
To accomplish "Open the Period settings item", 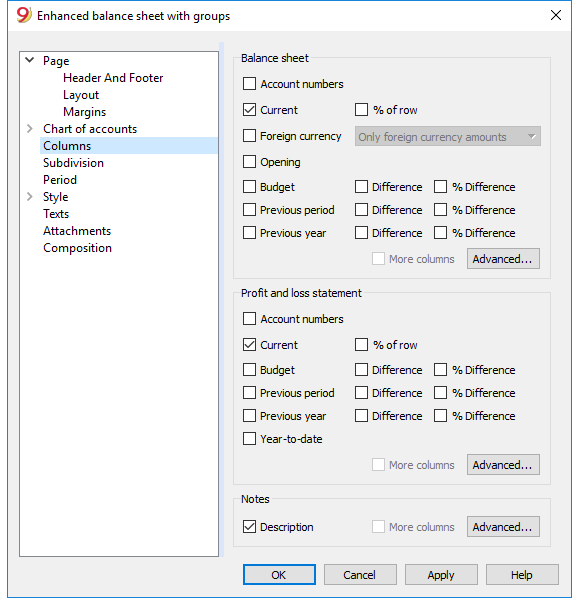I will 60,180.
